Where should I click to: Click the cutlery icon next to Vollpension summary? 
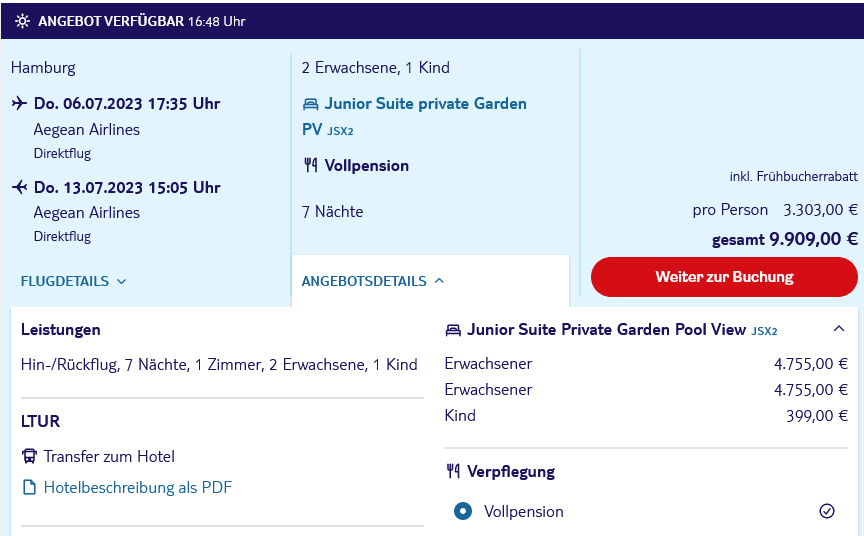click(x=311, y=165)
